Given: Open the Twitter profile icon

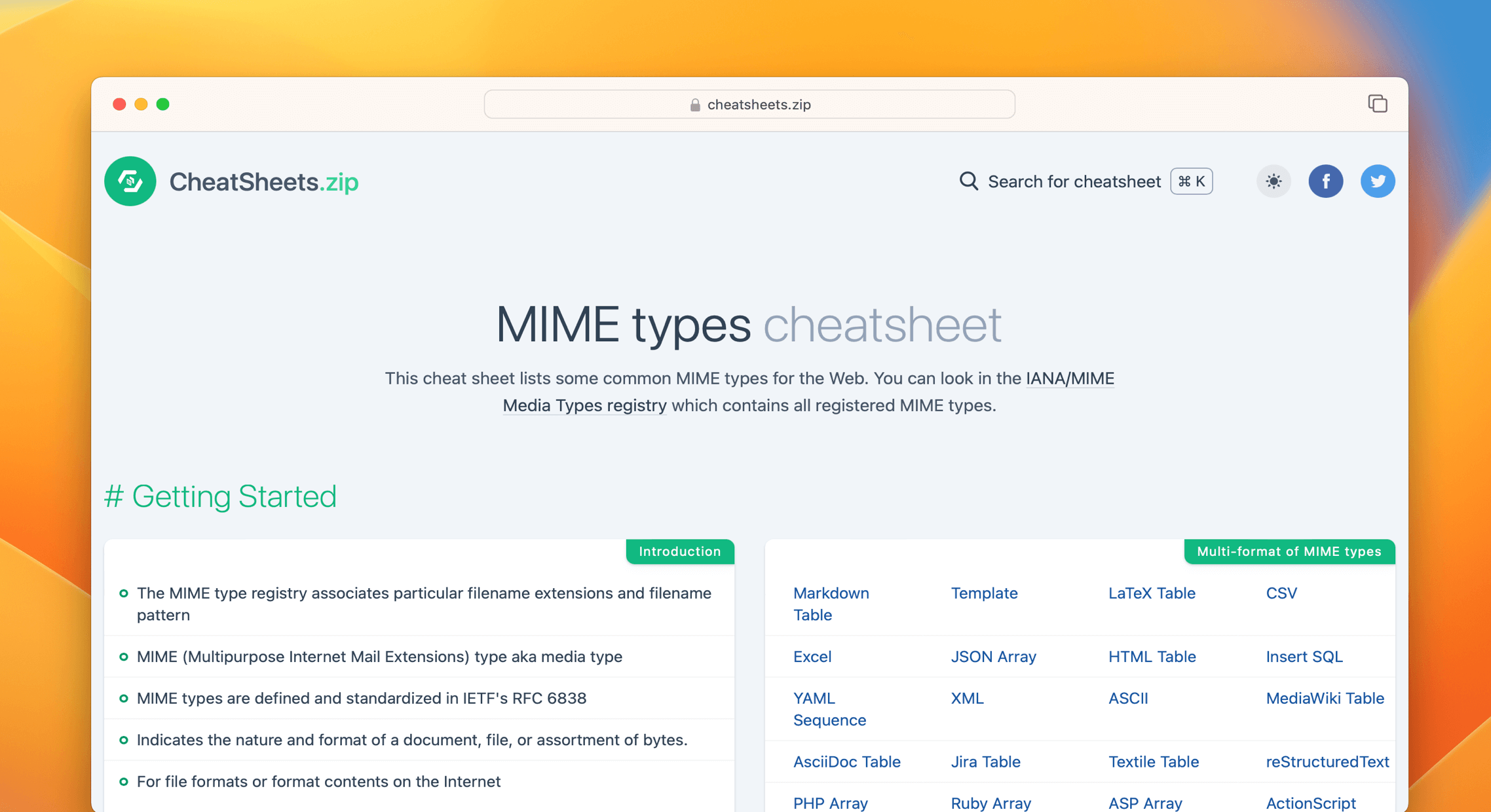Looking at the screenshot, I should click(1378, 181).
